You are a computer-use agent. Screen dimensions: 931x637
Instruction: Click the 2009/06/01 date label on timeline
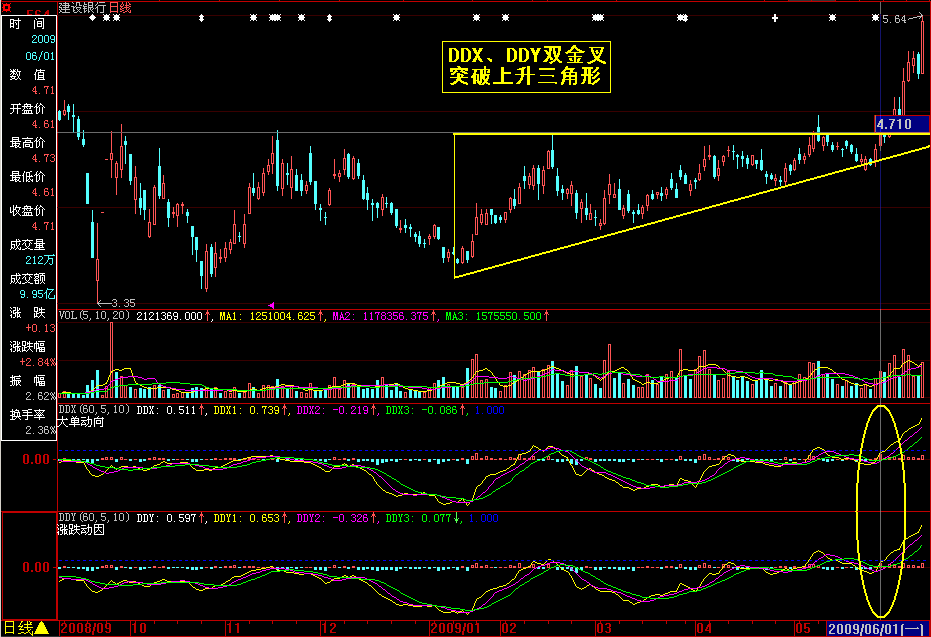876,629
